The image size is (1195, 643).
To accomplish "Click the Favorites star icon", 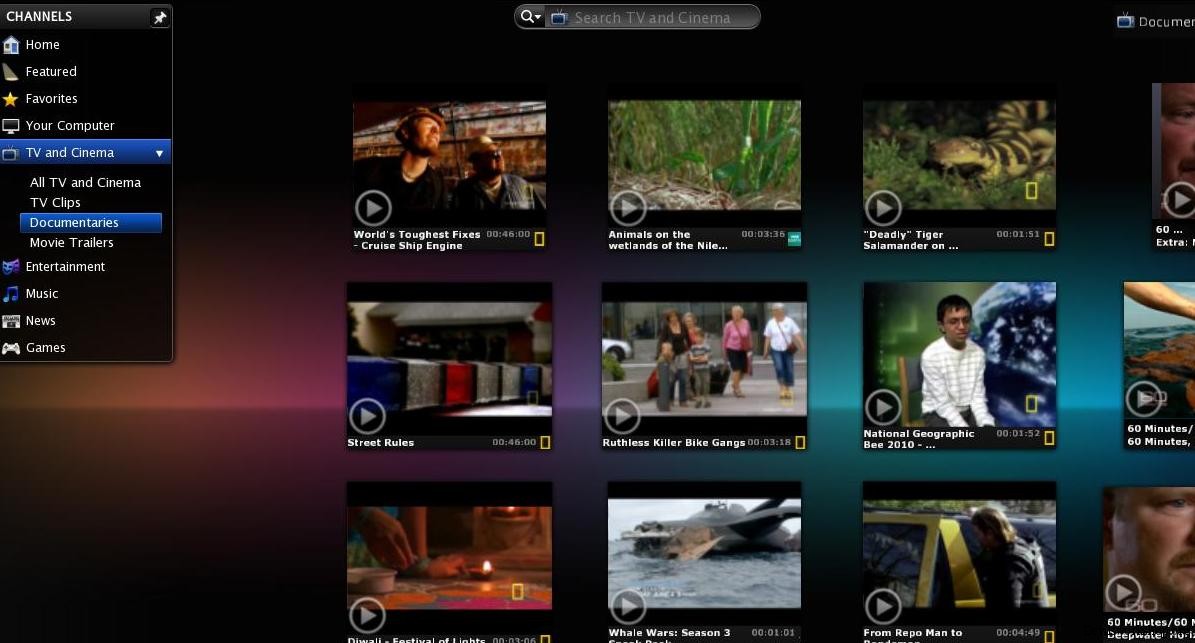I will [11, 99].
